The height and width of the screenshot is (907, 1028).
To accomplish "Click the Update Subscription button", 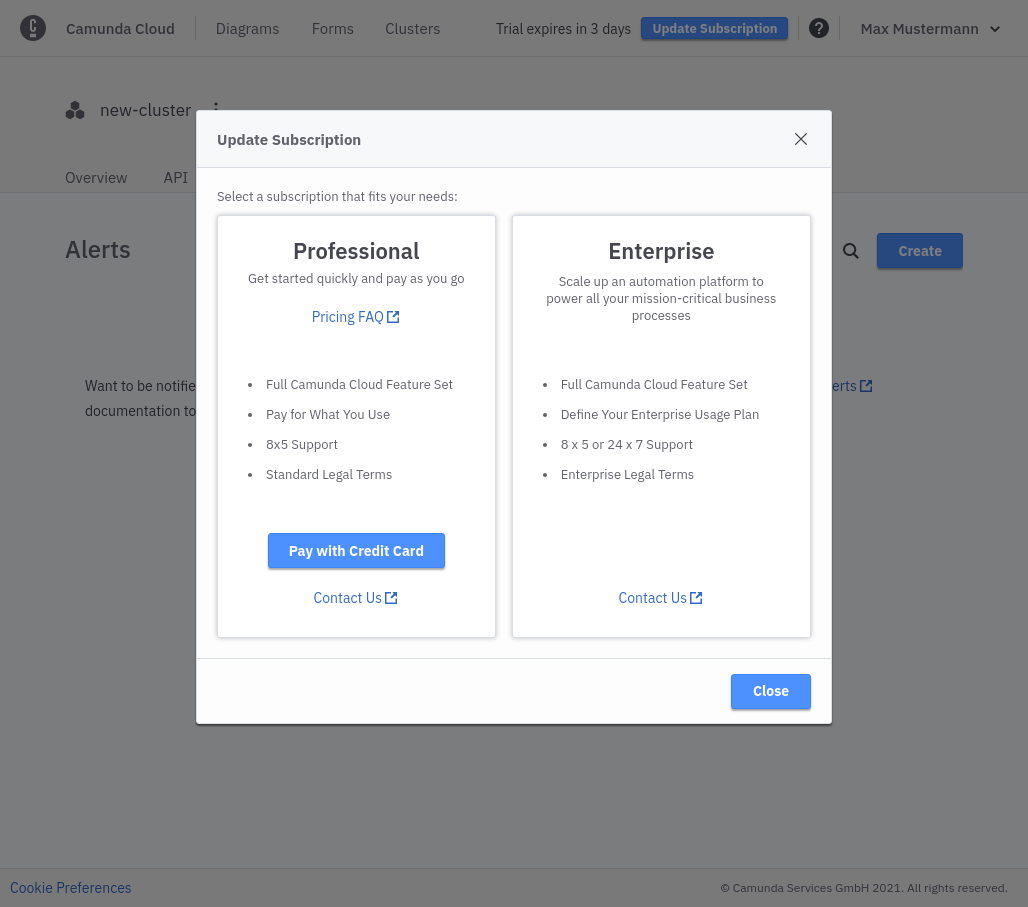I will [x=714, y=28].
